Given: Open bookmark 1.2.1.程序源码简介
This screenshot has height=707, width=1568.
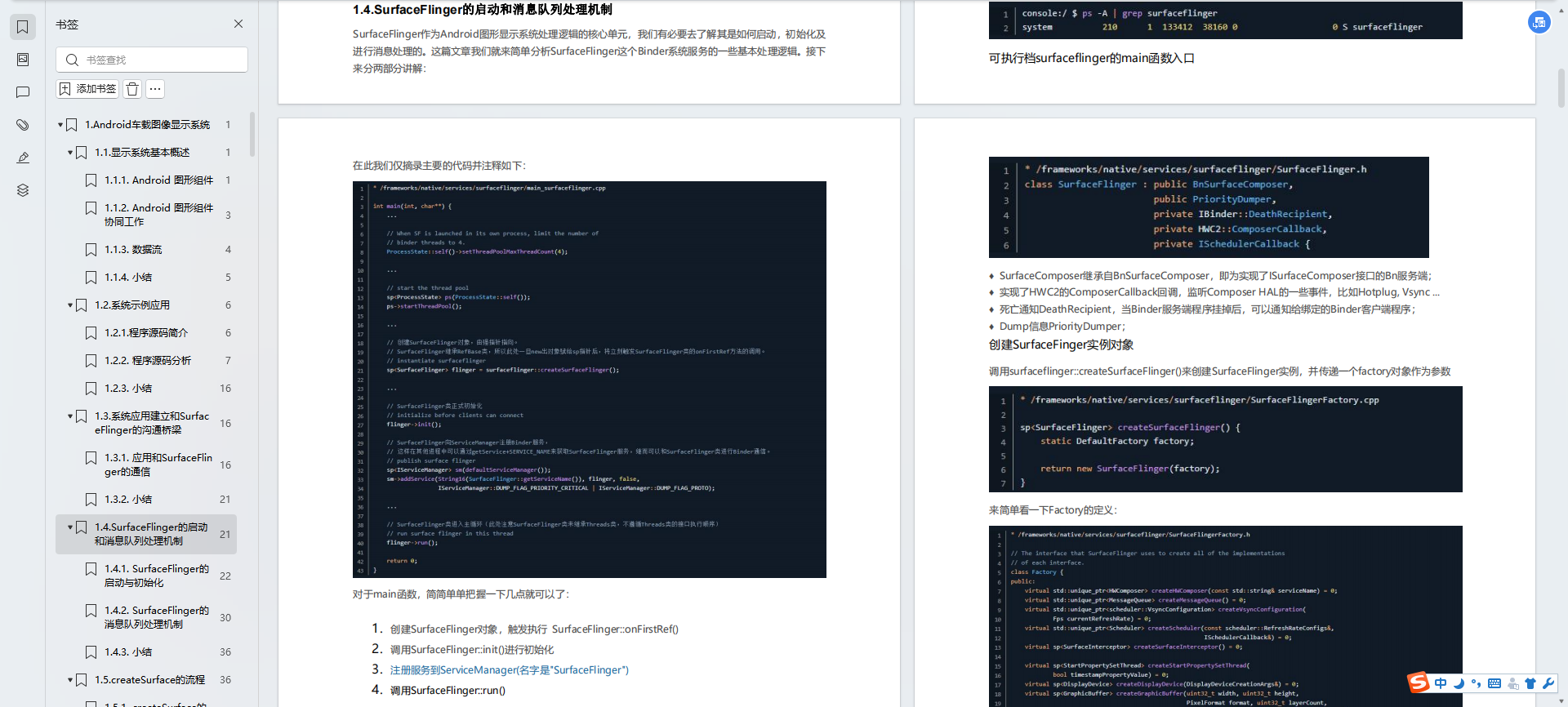Looking at the screenshot, I should click(146, 333).
